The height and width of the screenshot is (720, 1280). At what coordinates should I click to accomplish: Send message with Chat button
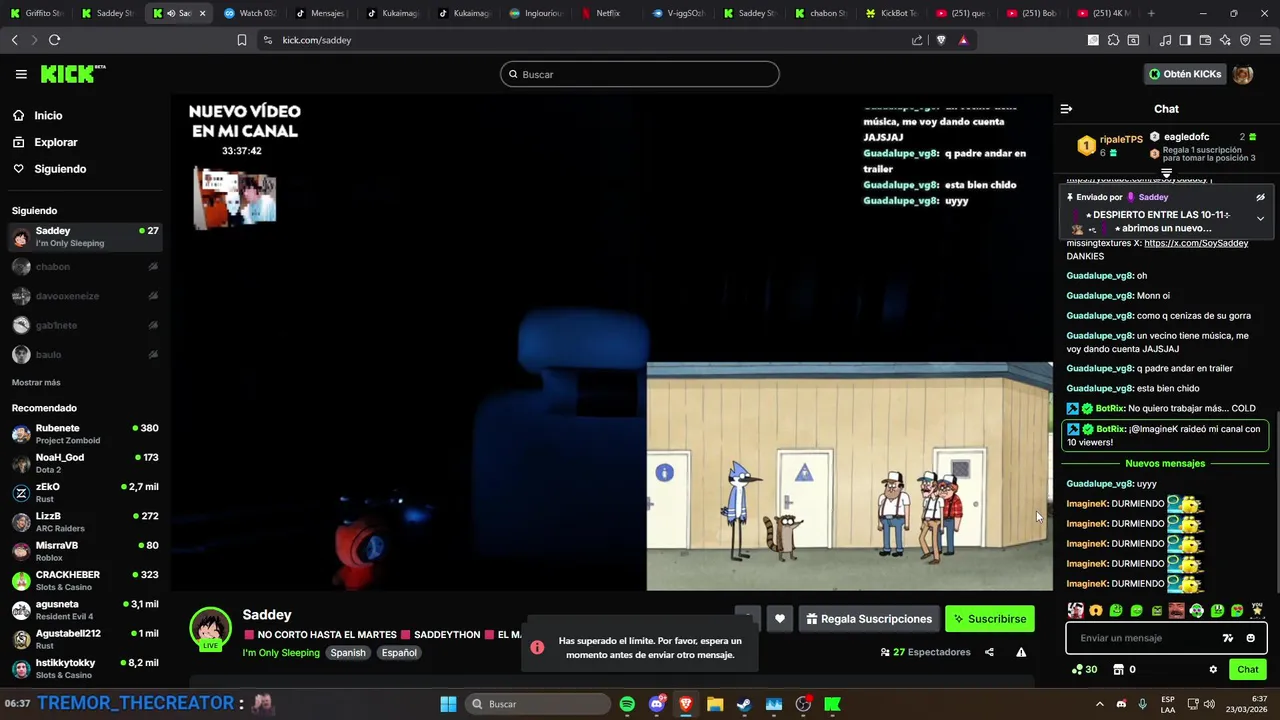[1248, 670]
